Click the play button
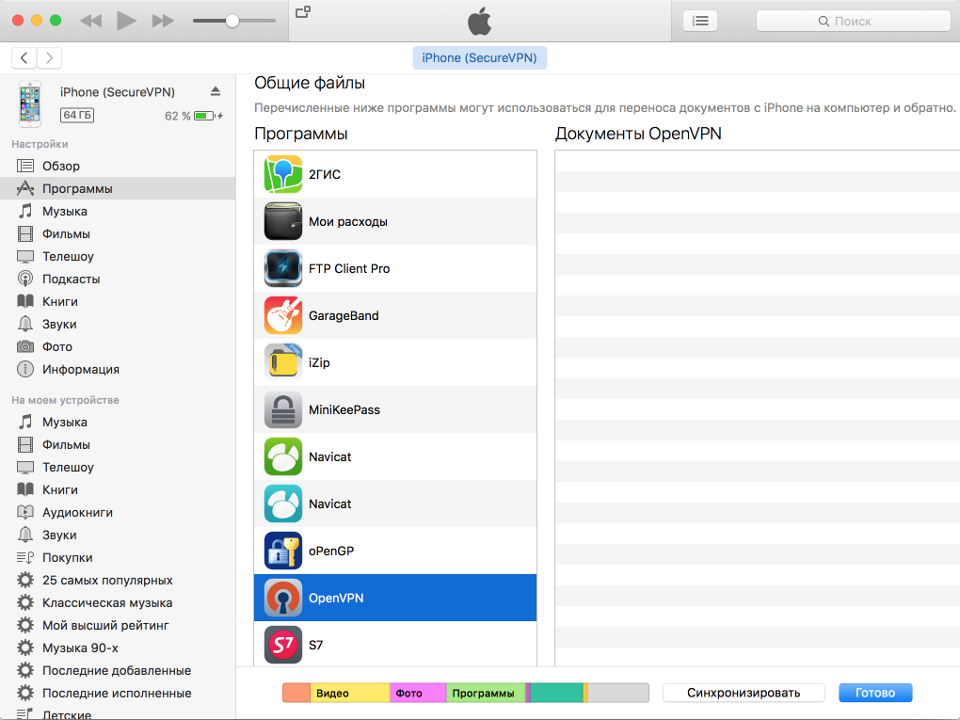This screenshot has width=960, height=720. click(126, 21)
